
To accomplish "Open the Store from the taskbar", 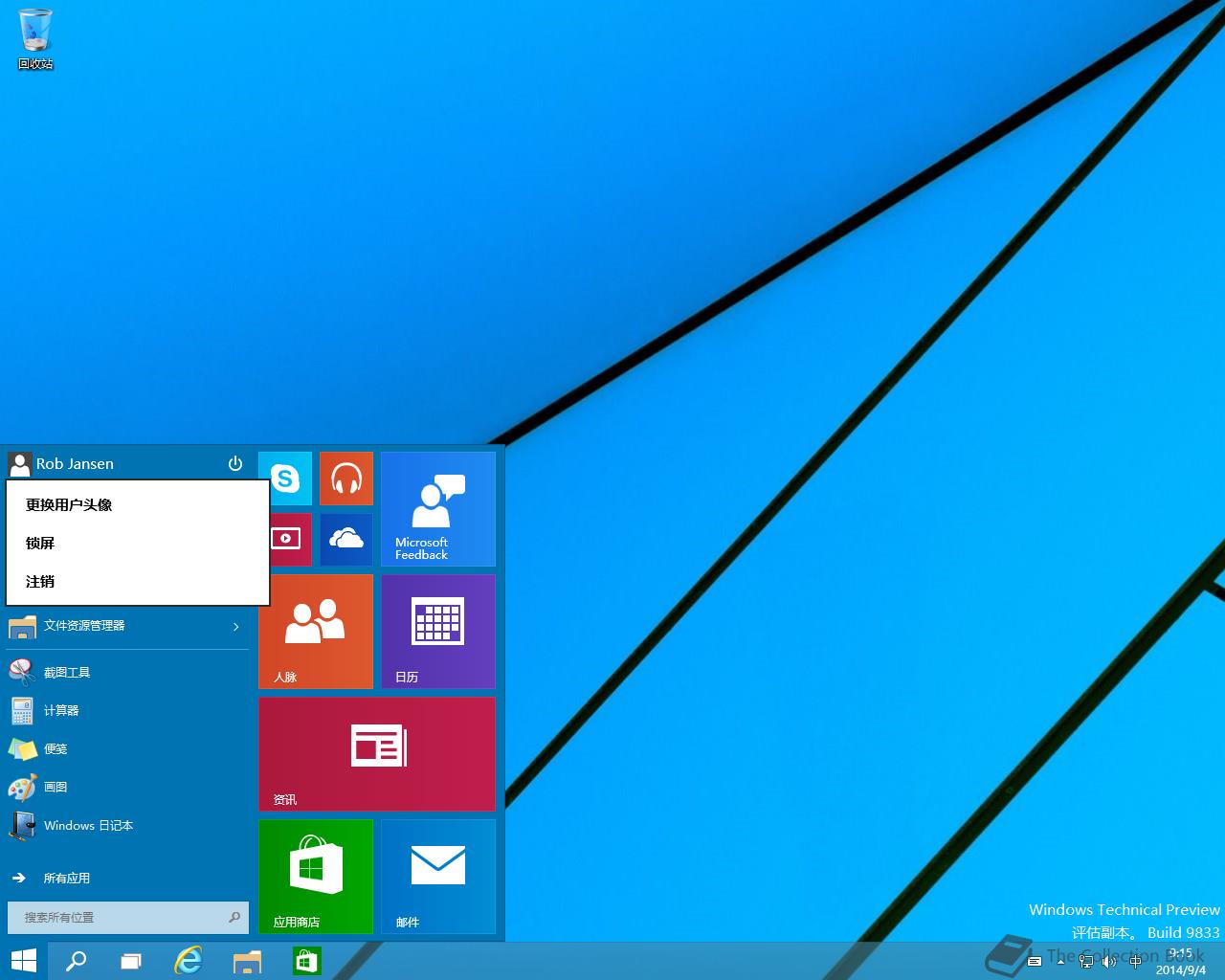I will pyautogui.click(x=306, y=961).
